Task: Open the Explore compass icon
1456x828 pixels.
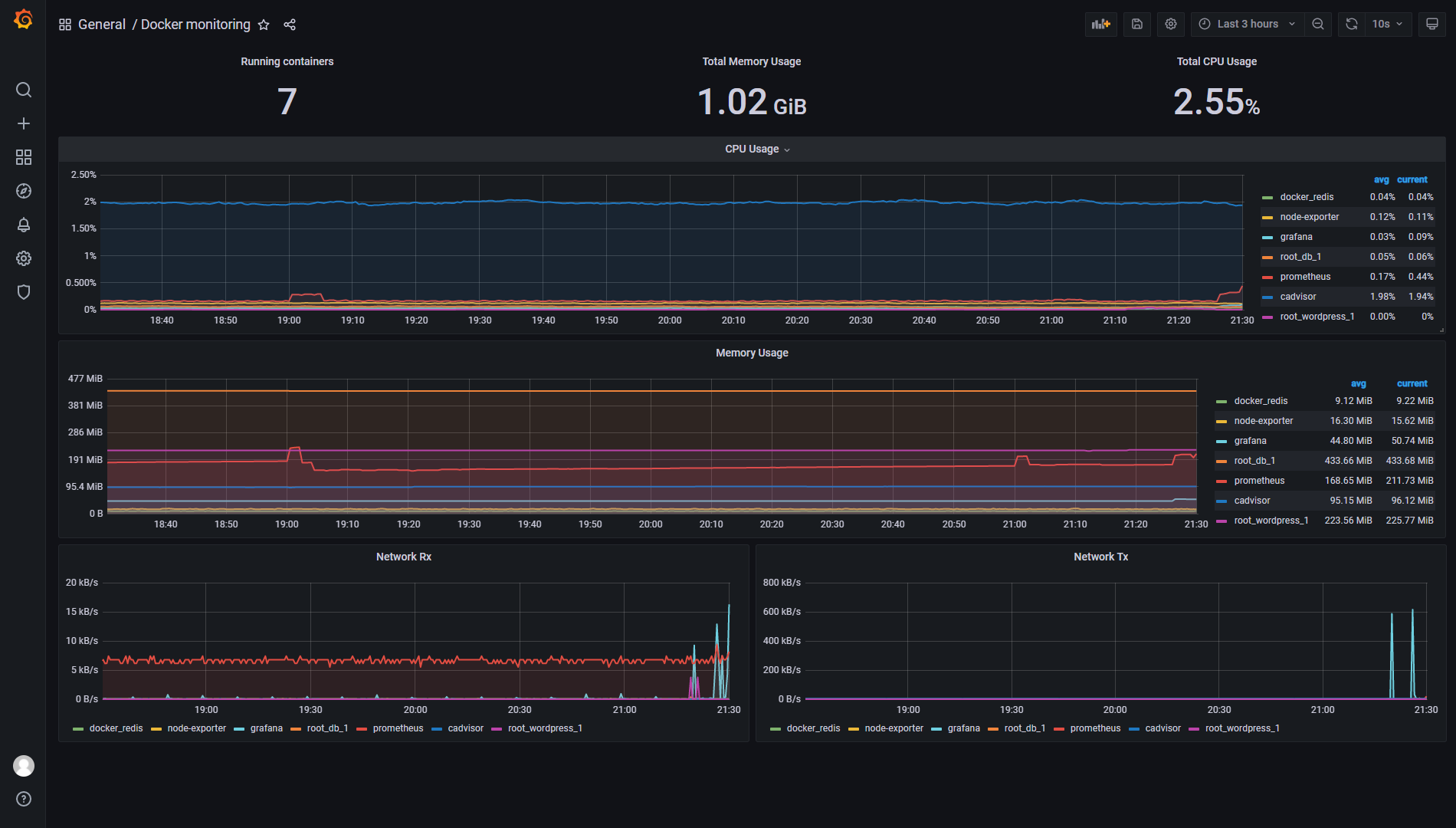Action: point(24,191)
